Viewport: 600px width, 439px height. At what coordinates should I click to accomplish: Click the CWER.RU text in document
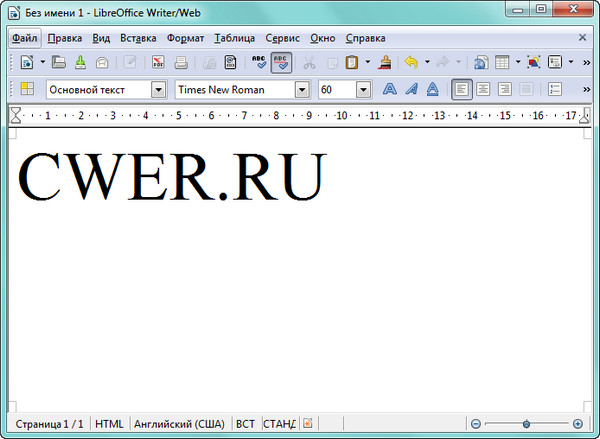tap(172, 176)
